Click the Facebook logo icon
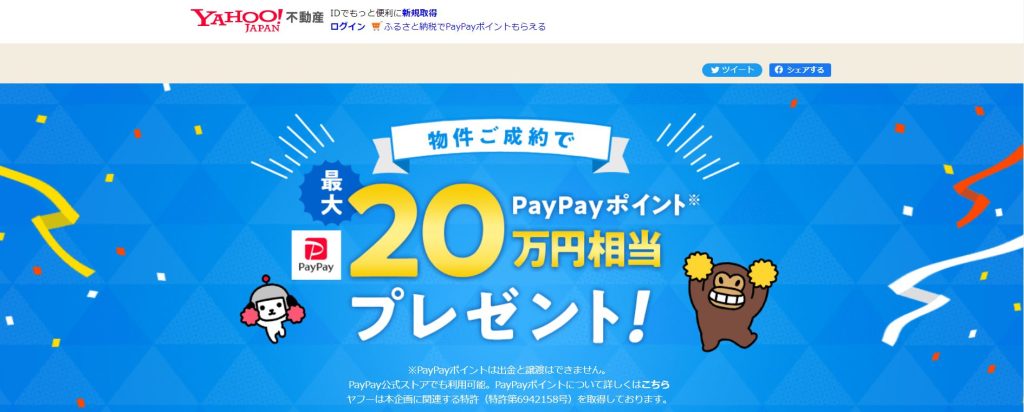The image size is (1024, 412). click(779, 70)
